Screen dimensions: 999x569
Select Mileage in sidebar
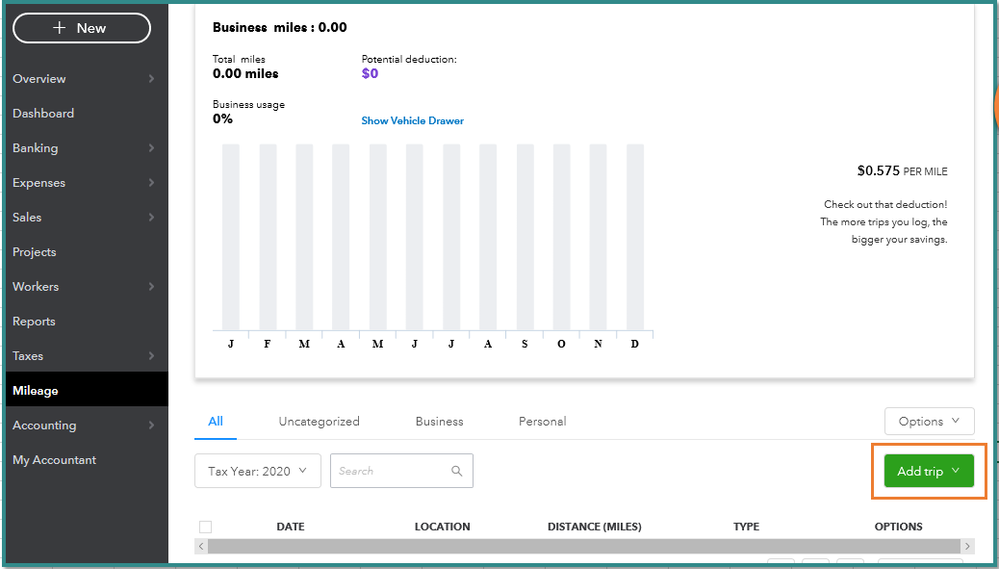tap(87, 390)
